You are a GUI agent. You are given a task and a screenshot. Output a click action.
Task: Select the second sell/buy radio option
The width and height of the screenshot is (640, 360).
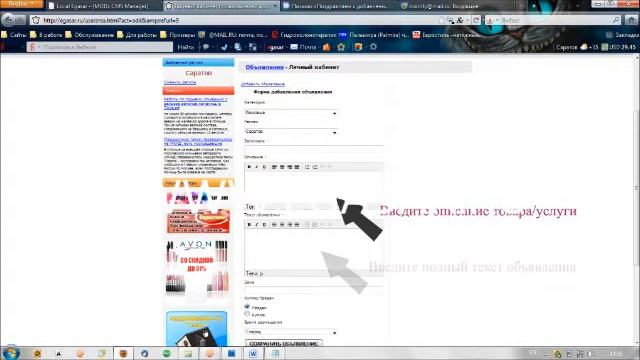pos(247,314)
